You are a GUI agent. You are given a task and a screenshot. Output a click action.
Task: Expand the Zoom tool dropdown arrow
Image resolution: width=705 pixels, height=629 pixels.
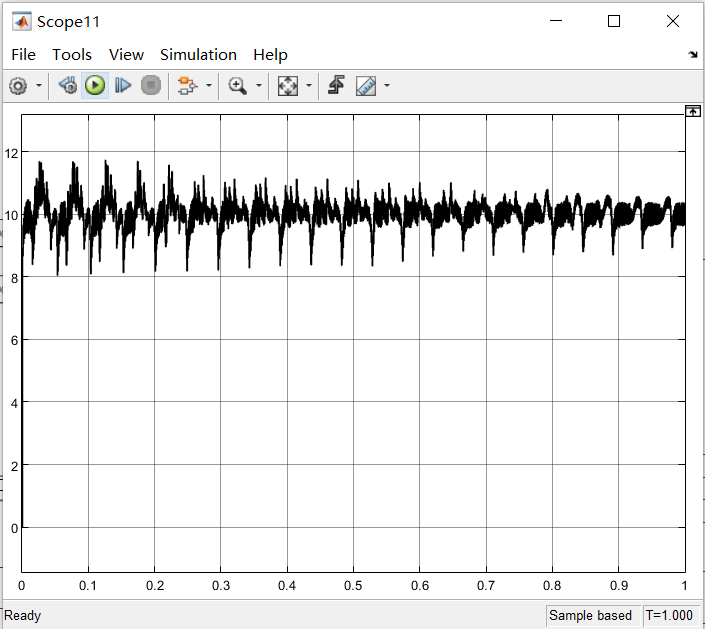click(x=259, y=85)
